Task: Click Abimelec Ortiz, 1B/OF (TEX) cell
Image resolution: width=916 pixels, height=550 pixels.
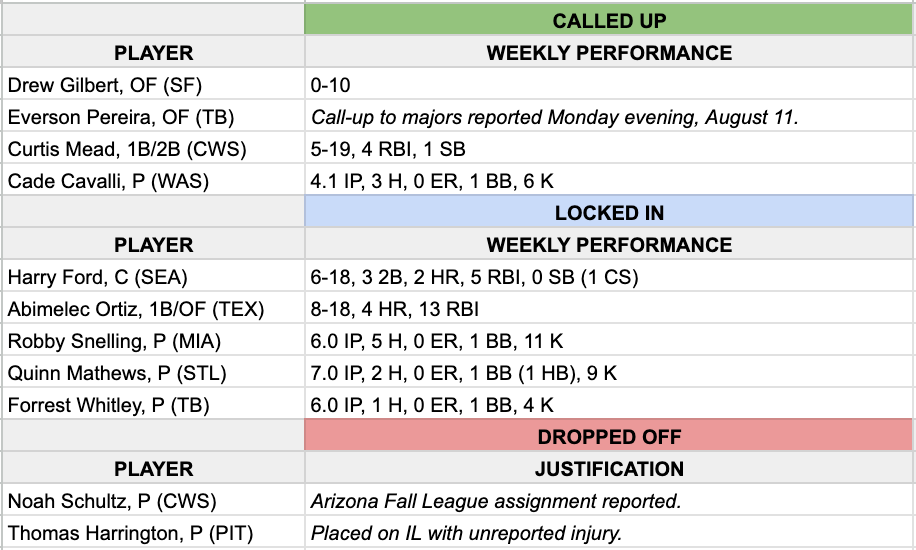Action: [x=153, y=307]
